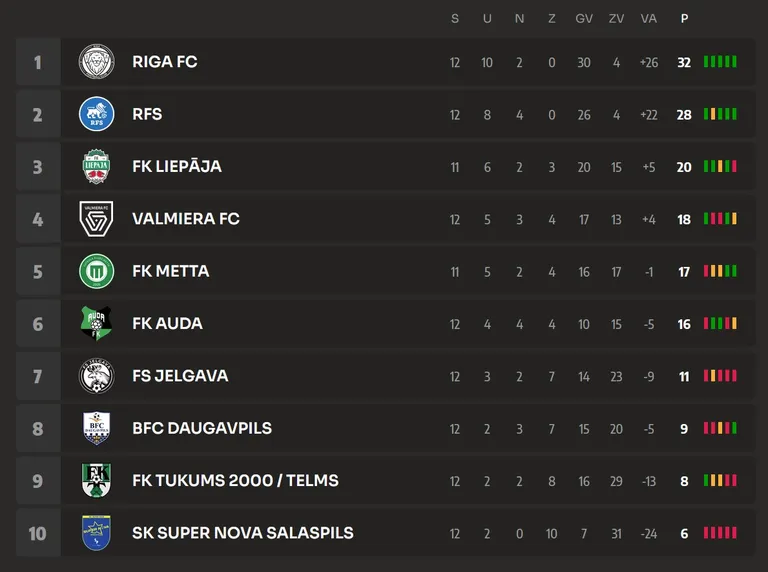
Task: Click the BFC Daugavpils shield logo
Action: [96, 428]
